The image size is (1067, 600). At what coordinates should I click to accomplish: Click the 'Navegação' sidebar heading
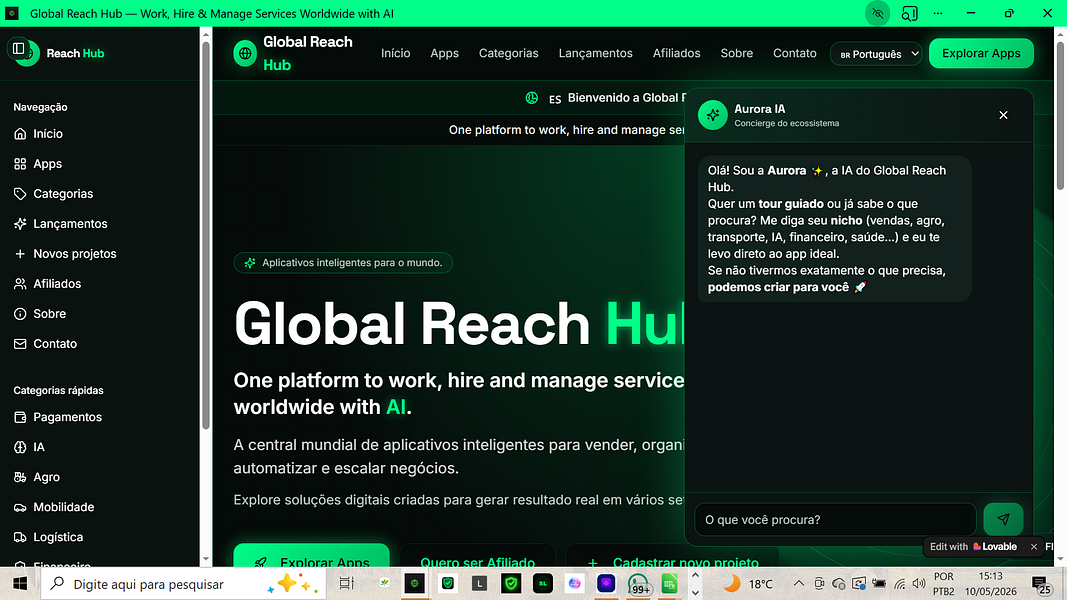40,107
